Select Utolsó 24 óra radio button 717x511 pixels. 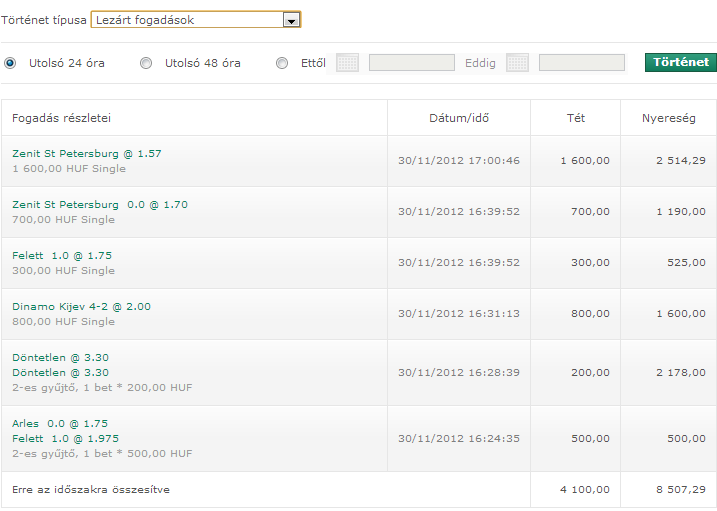pyautogui.click(x=10, y=63)
